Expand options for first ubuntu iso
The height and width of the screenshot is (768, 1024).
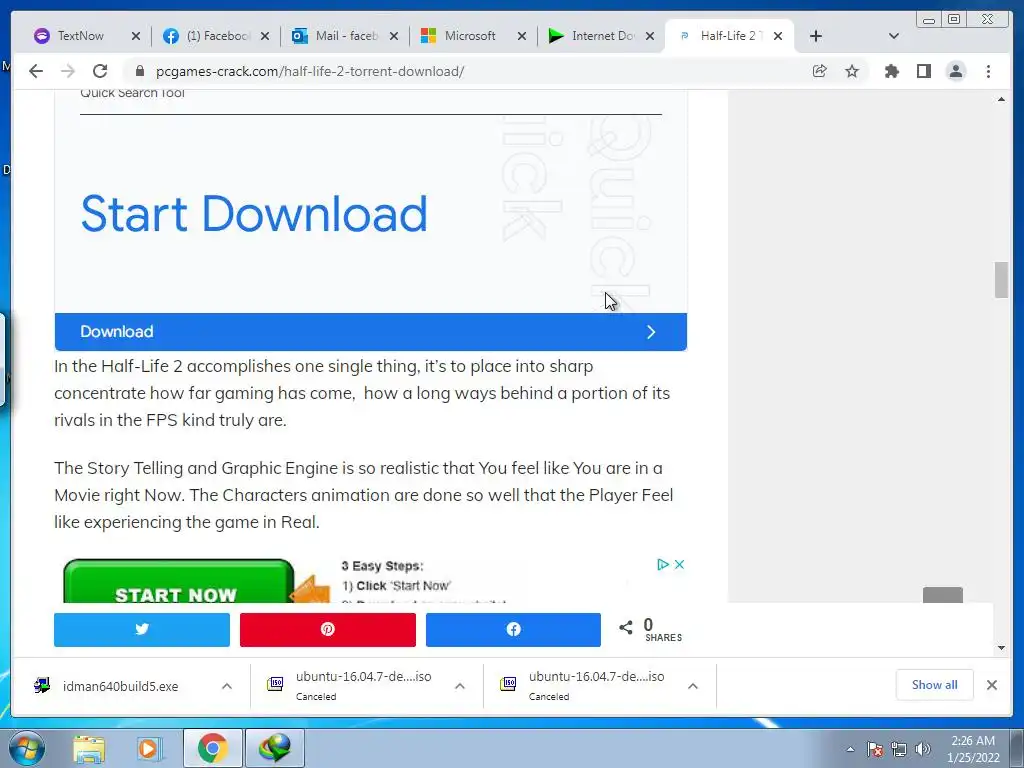460,686
